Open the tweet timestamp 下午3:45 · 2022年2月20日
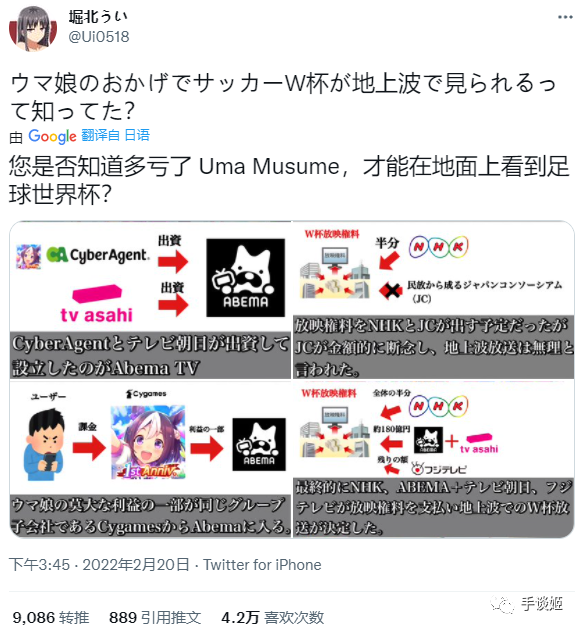This screenshot has width=581, height=630. [x=99, y=565]
